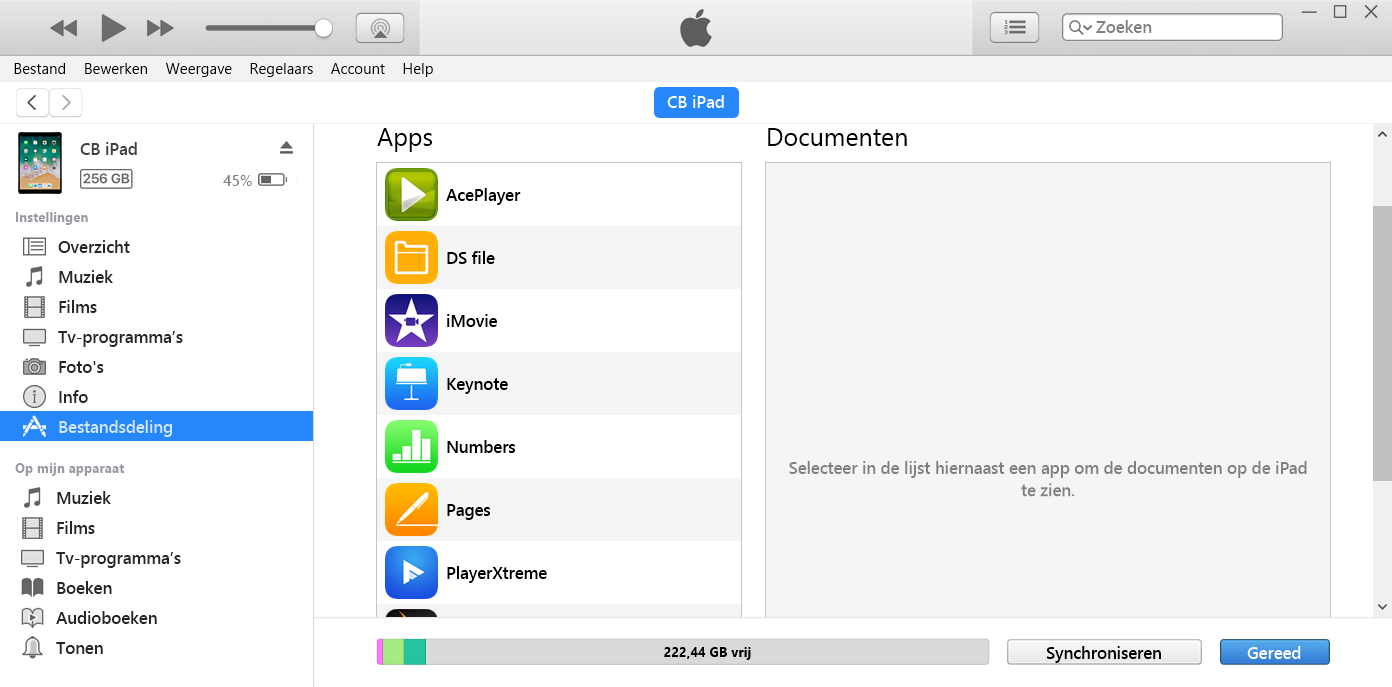Select AcePlayer app in list
1392x687 pixels.
pos(483,195)
